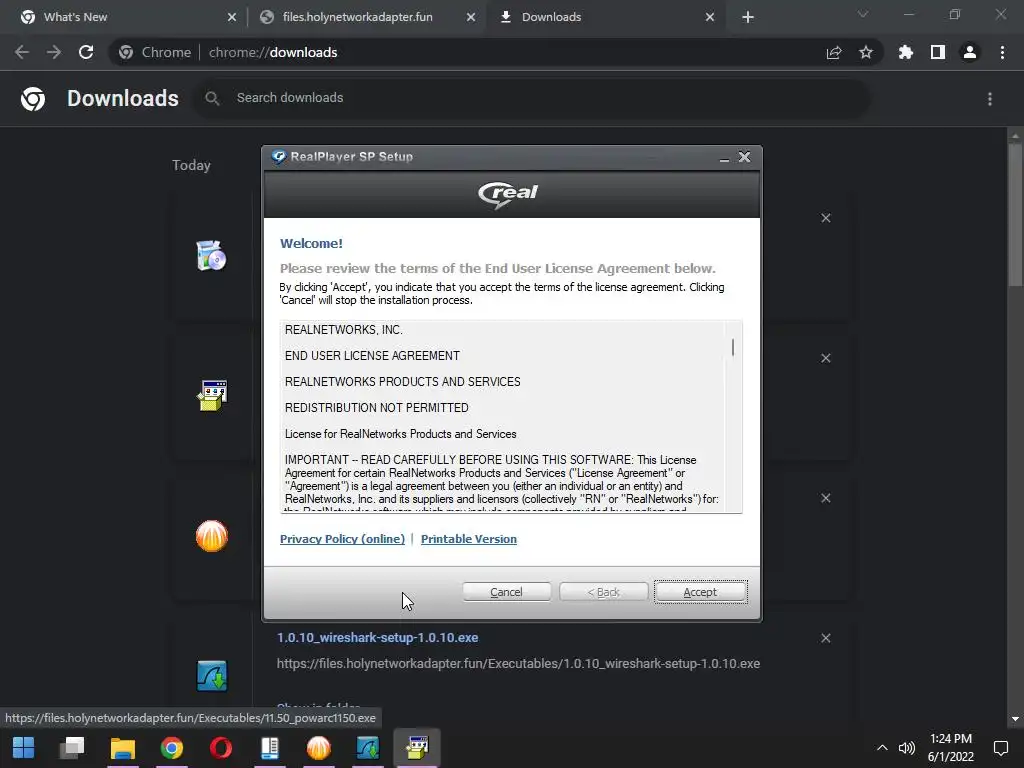Toggle the Chrome side panel
The height and width of the screenshot is (768, 1024).
click(x=938, y=52)
